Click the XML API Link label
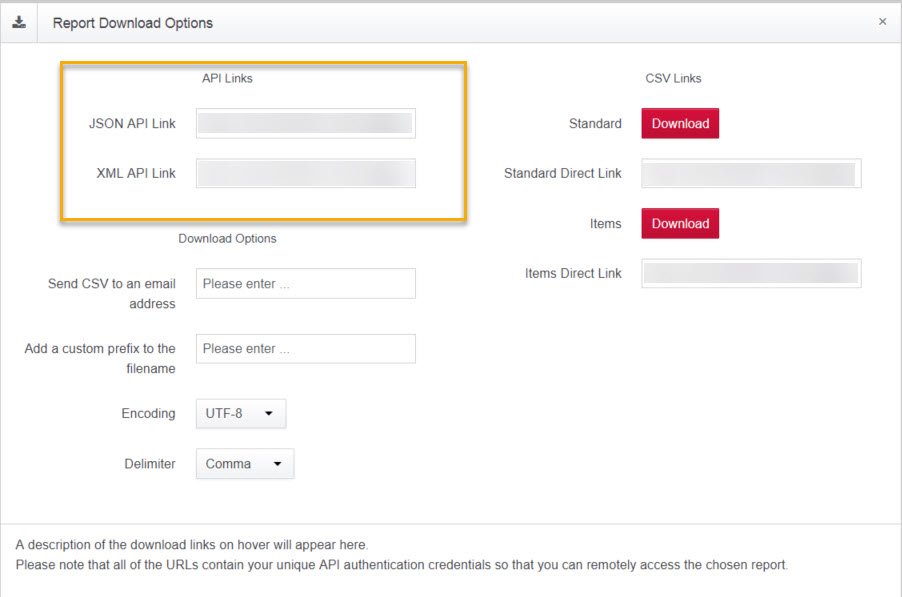 coord(136,173)
